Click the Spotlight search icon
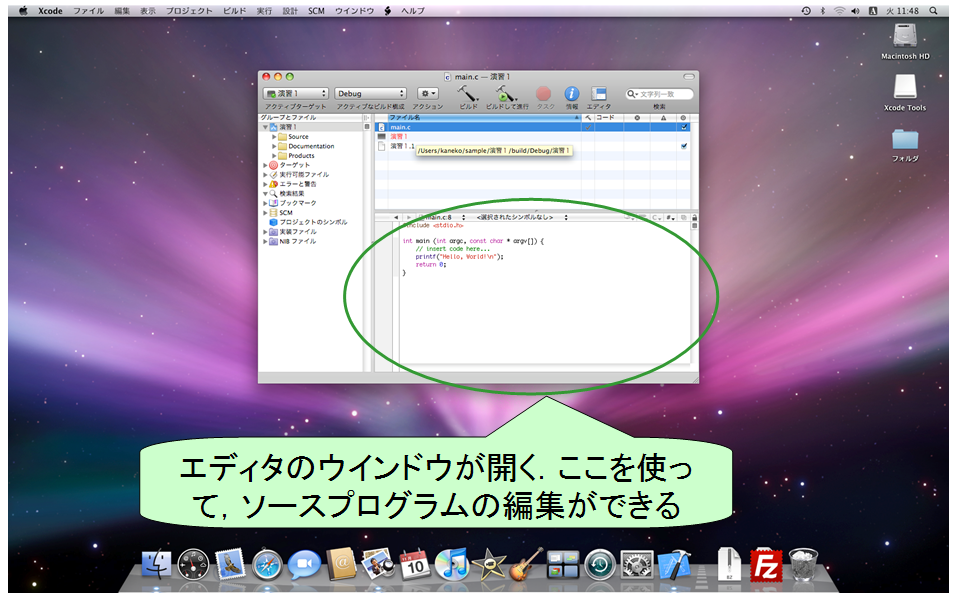The height and width of the screenshot is (602, 956). click(933, 11)
